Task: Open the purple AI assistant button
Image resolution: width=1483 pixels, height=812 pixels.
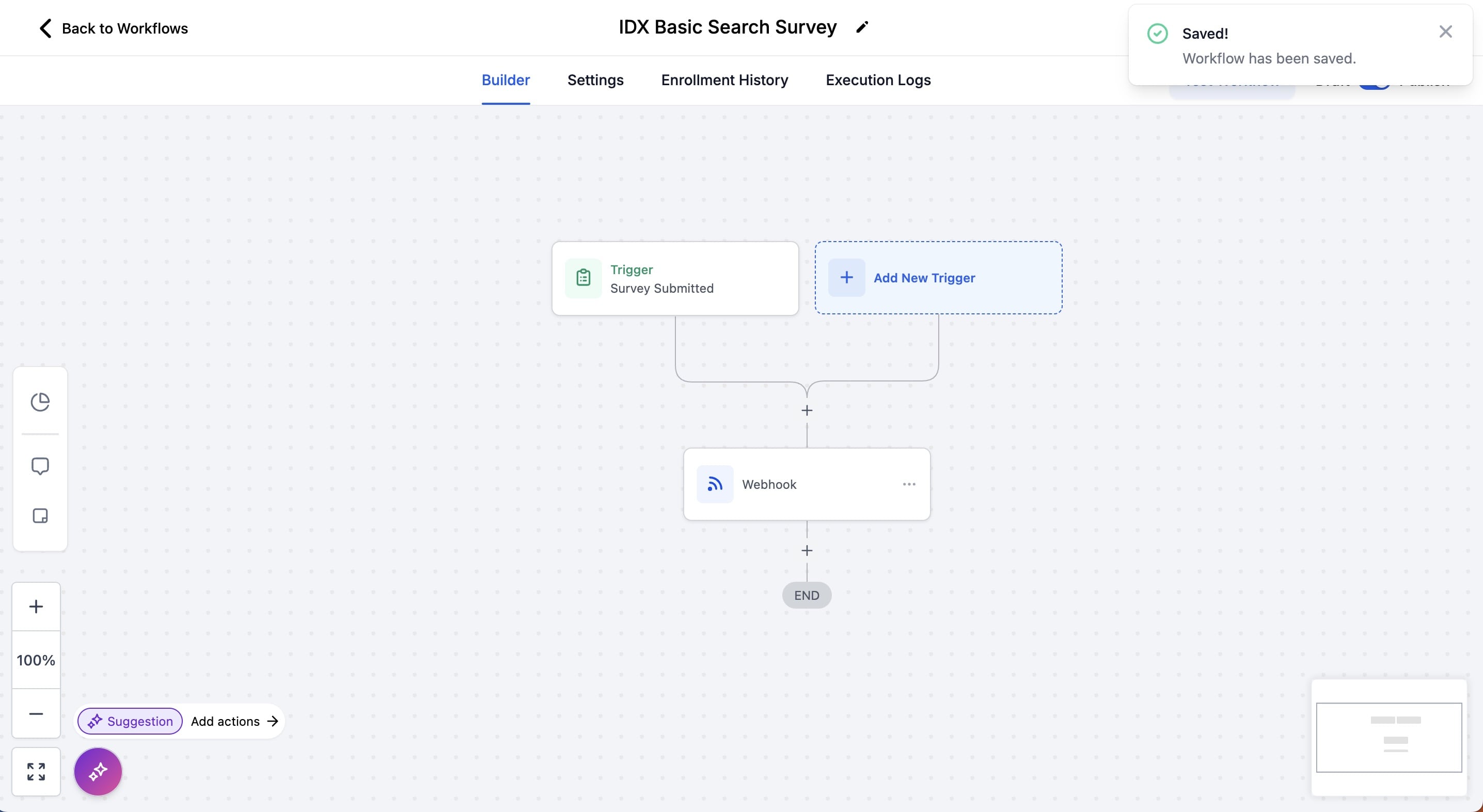Action: coord(98,771)
